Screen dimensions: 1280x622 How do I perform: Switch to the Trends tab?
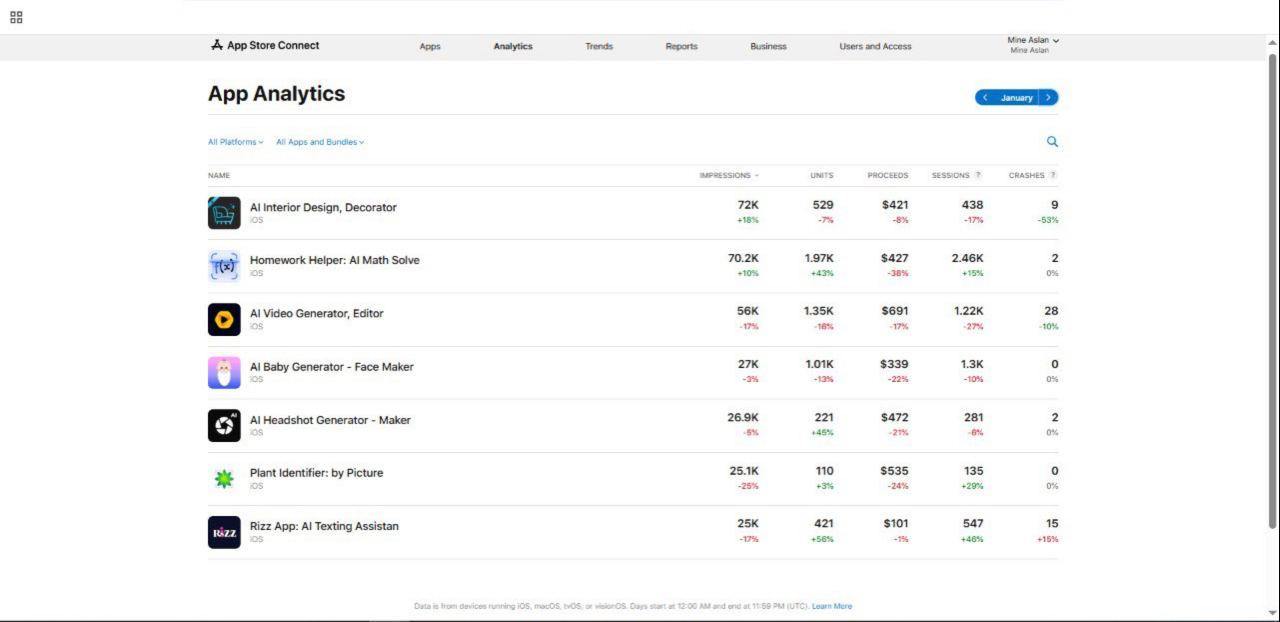[x=599, y=46]
